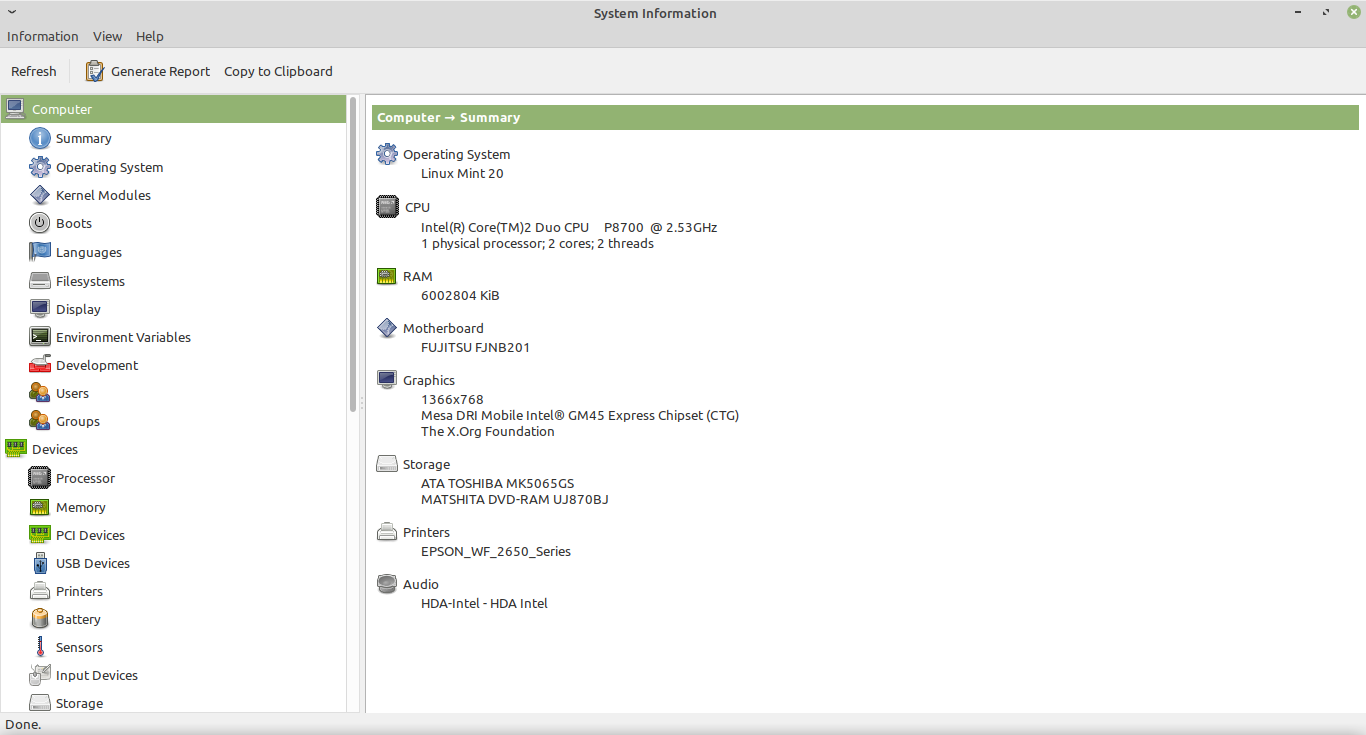This screenshot has width=1366, height=735.
Task: Click the Memory module icon in sidebar
Action: [40, 507]
